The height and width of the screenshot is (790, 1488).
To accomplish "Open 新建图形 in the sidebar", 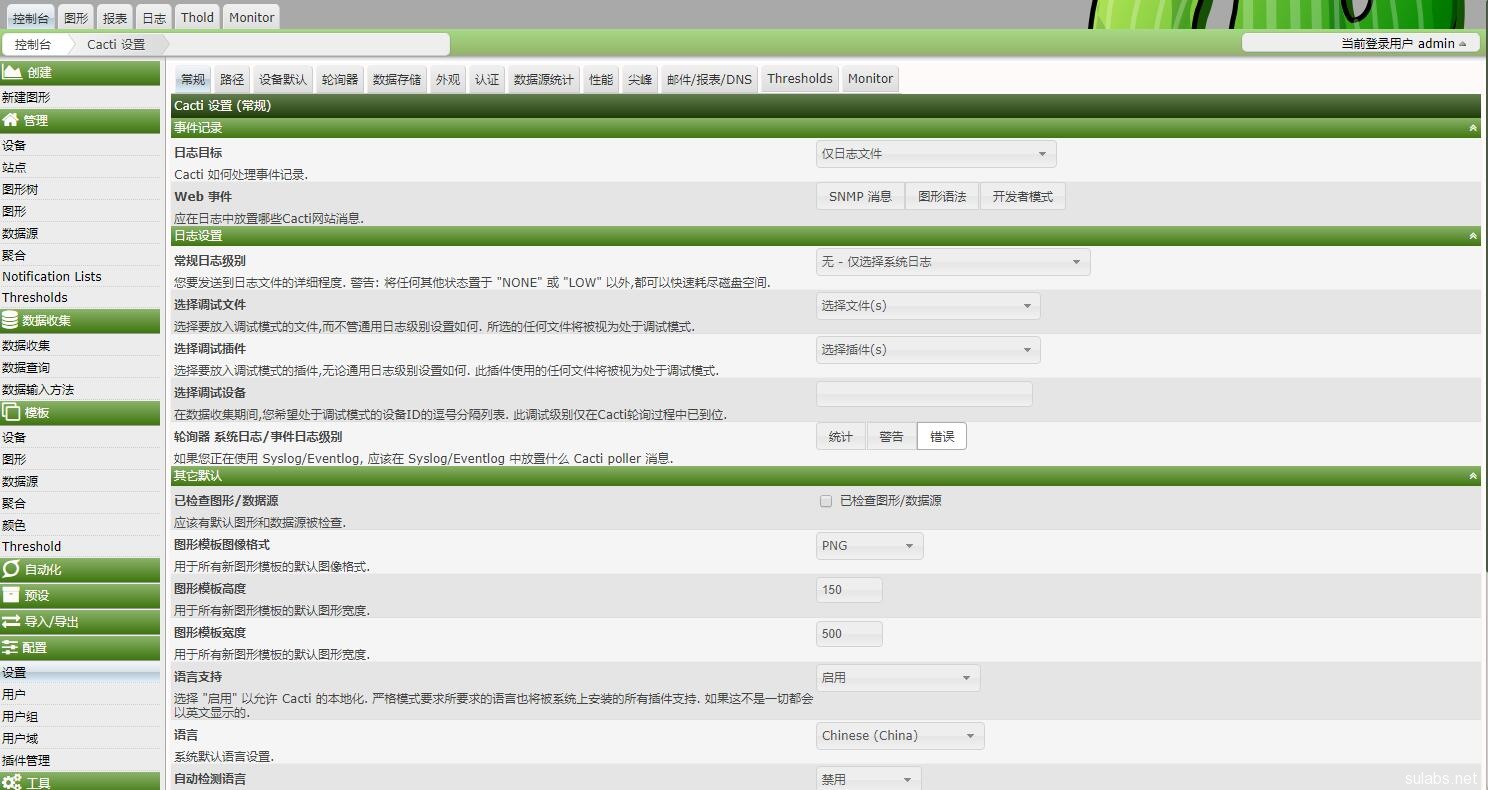I will pyautogui.click(x=26, y=97).
